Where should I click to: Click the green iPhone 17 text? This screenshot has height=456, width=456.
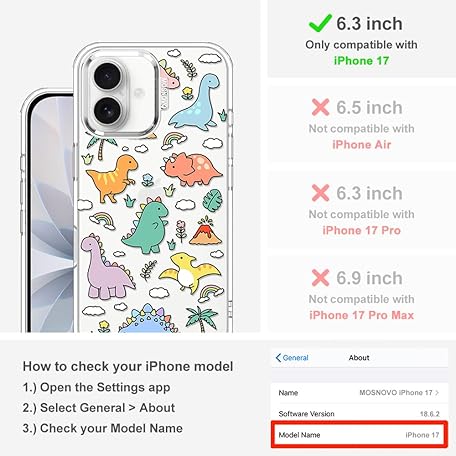tap(361, 61)
